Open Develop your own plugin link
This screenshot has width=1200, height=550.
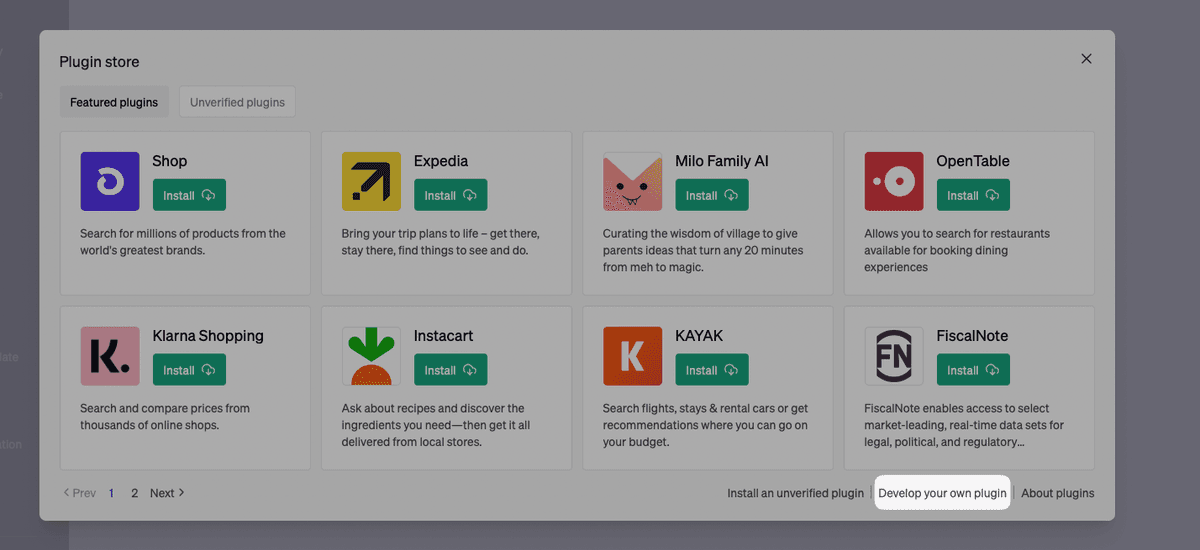tap(942, 493)
